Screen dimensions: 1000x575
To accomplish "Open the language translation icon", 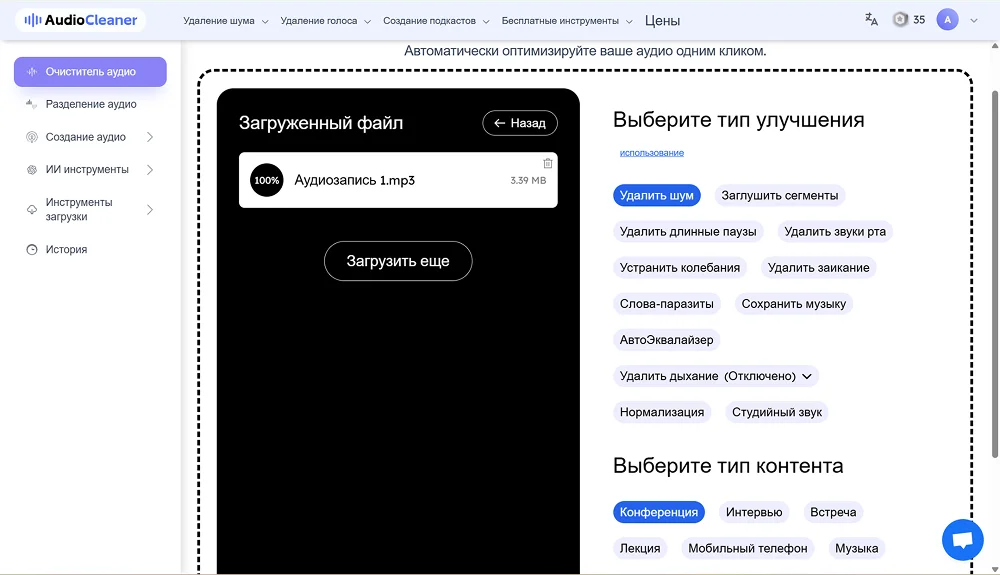I will tap(871, 20).
